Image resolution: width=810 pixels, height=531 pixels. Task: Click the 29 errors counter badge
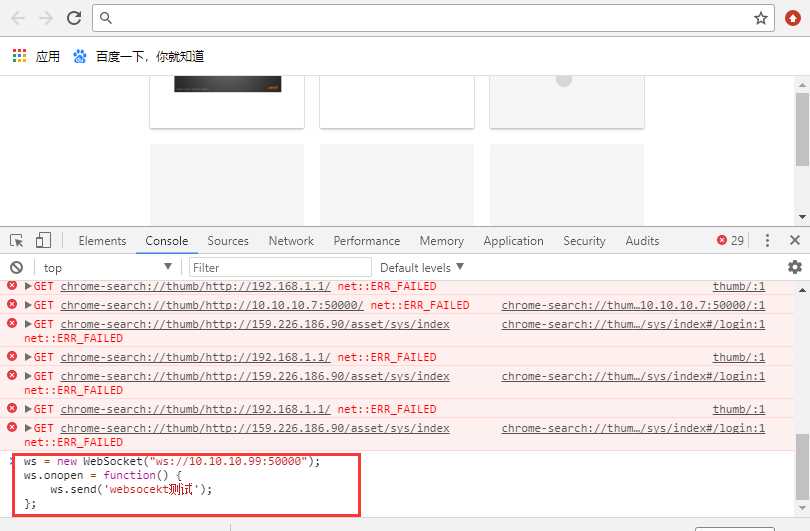pos(730,240)
